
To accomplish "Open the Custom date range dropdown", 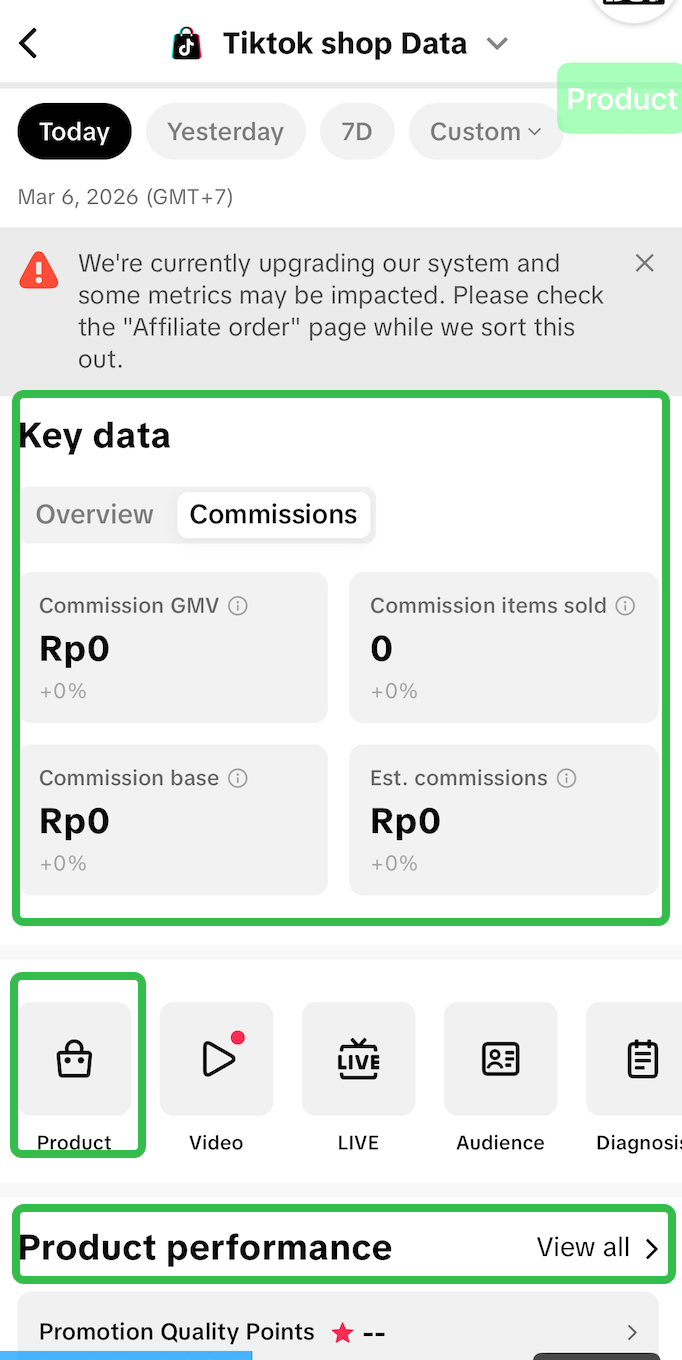I will tap(486, 132).
